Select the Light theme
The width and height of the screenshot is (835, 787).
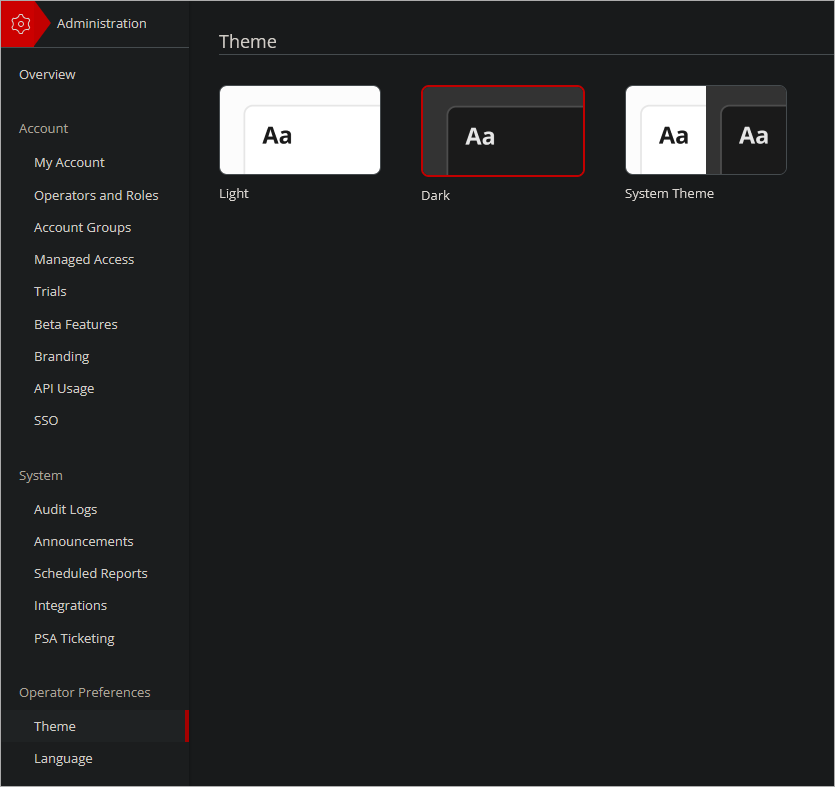(x=299, y=129)
